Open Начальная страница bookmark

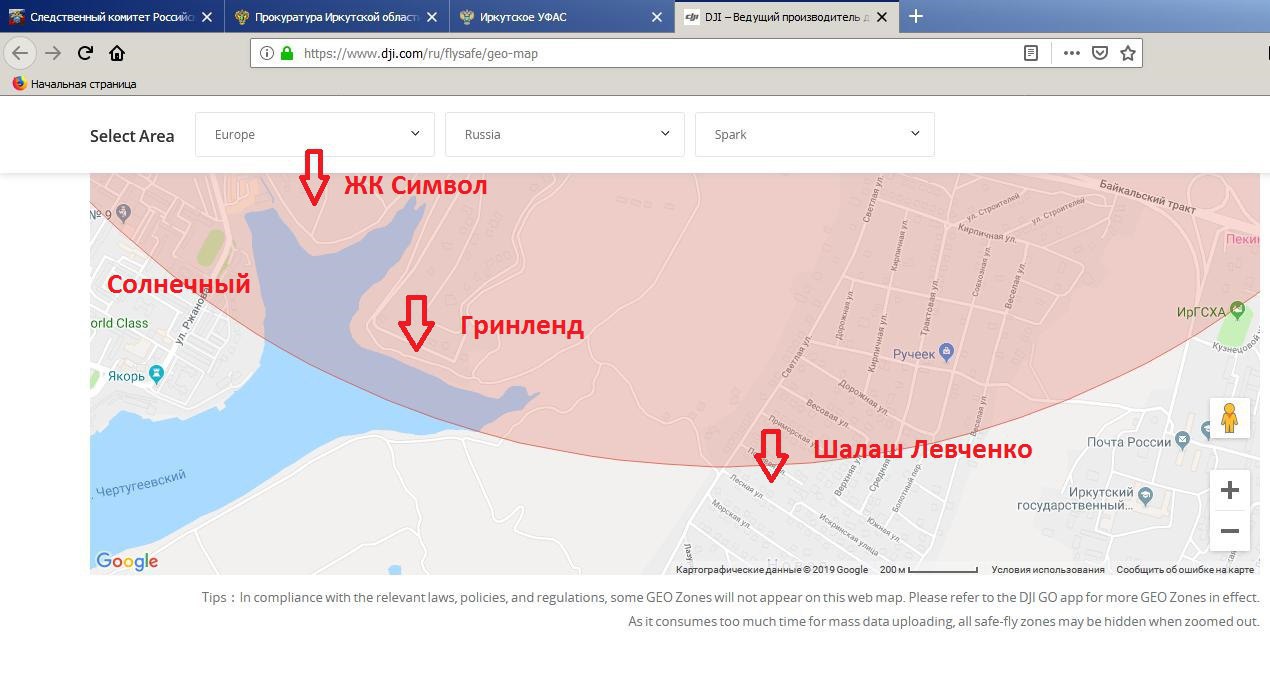74,84
